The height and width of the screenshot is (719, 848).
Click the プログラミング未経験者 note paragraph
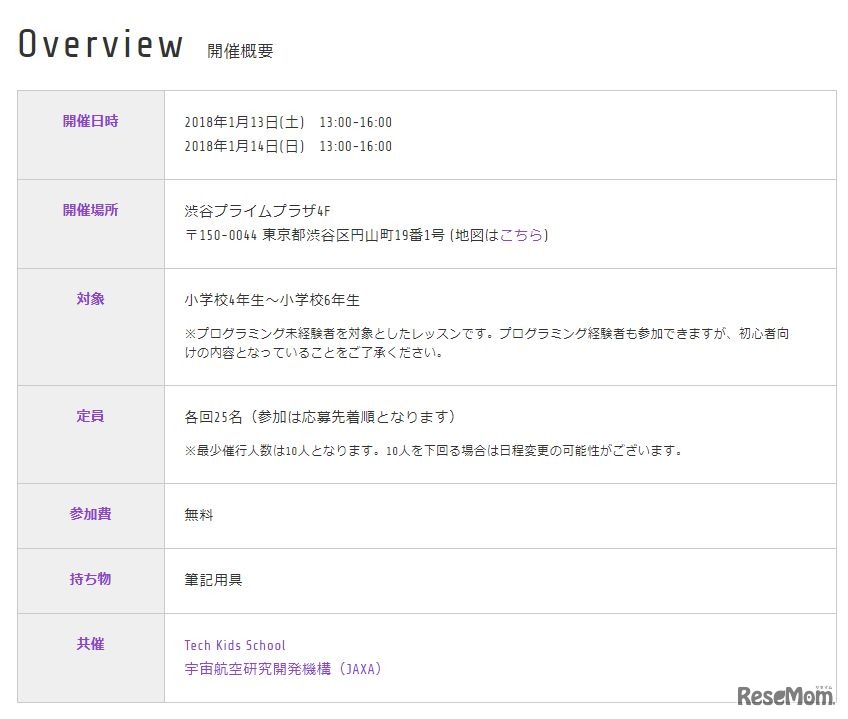487,342
